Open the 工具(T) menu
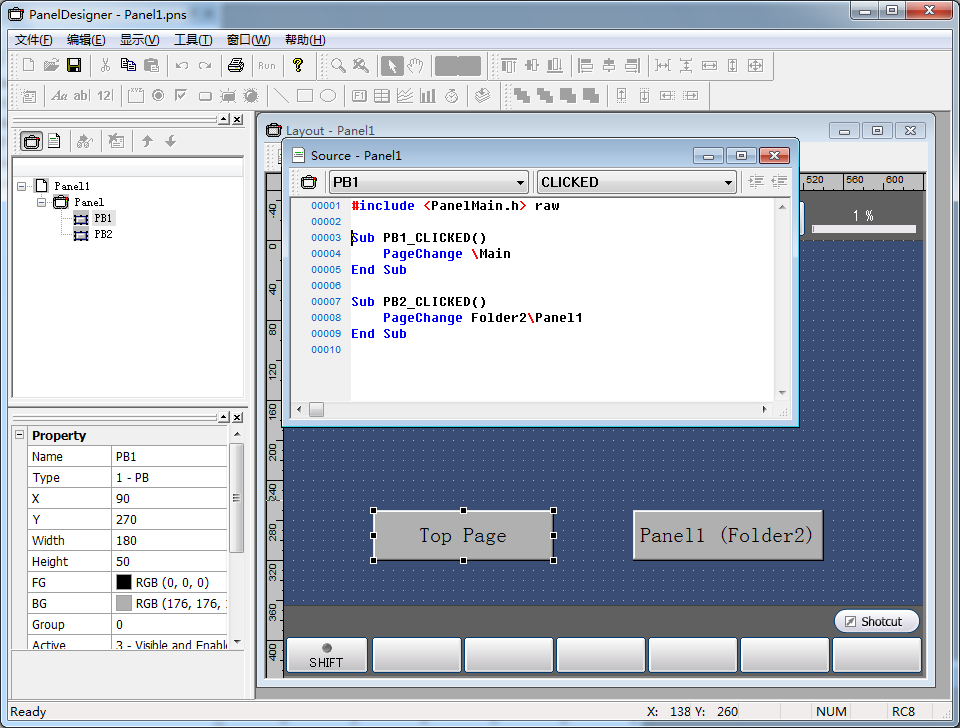The image size is (960, 728). coord(192,40)
